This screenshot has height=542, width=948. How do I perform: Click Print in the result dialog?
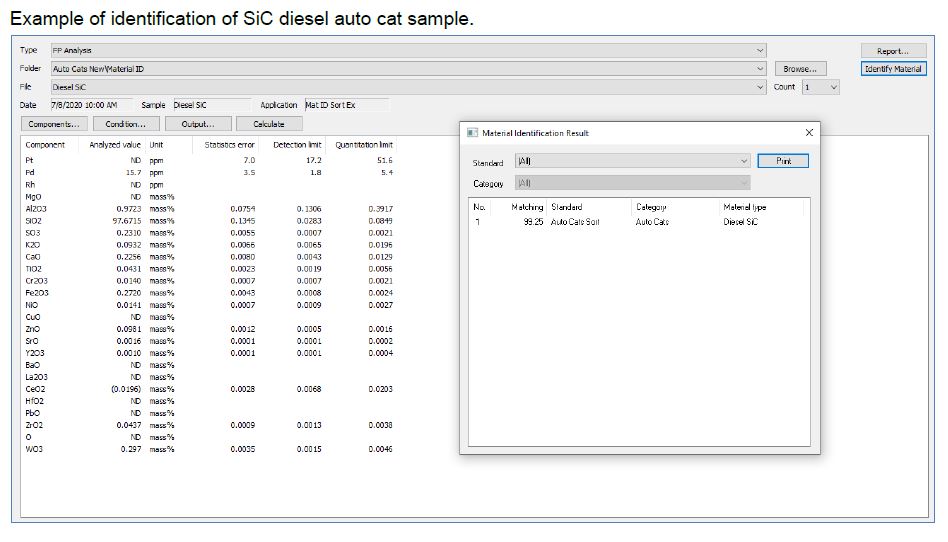(783, 161)
